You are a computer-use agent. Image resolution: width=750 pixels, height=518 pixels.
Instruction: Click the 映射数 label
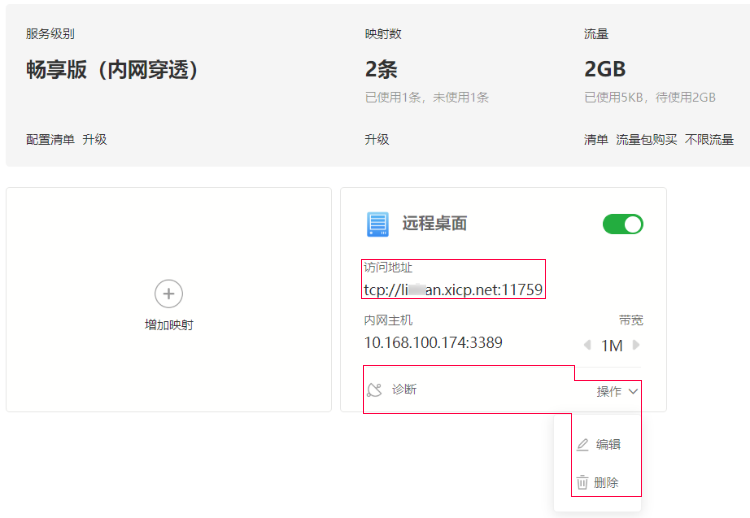click(383, 34)
